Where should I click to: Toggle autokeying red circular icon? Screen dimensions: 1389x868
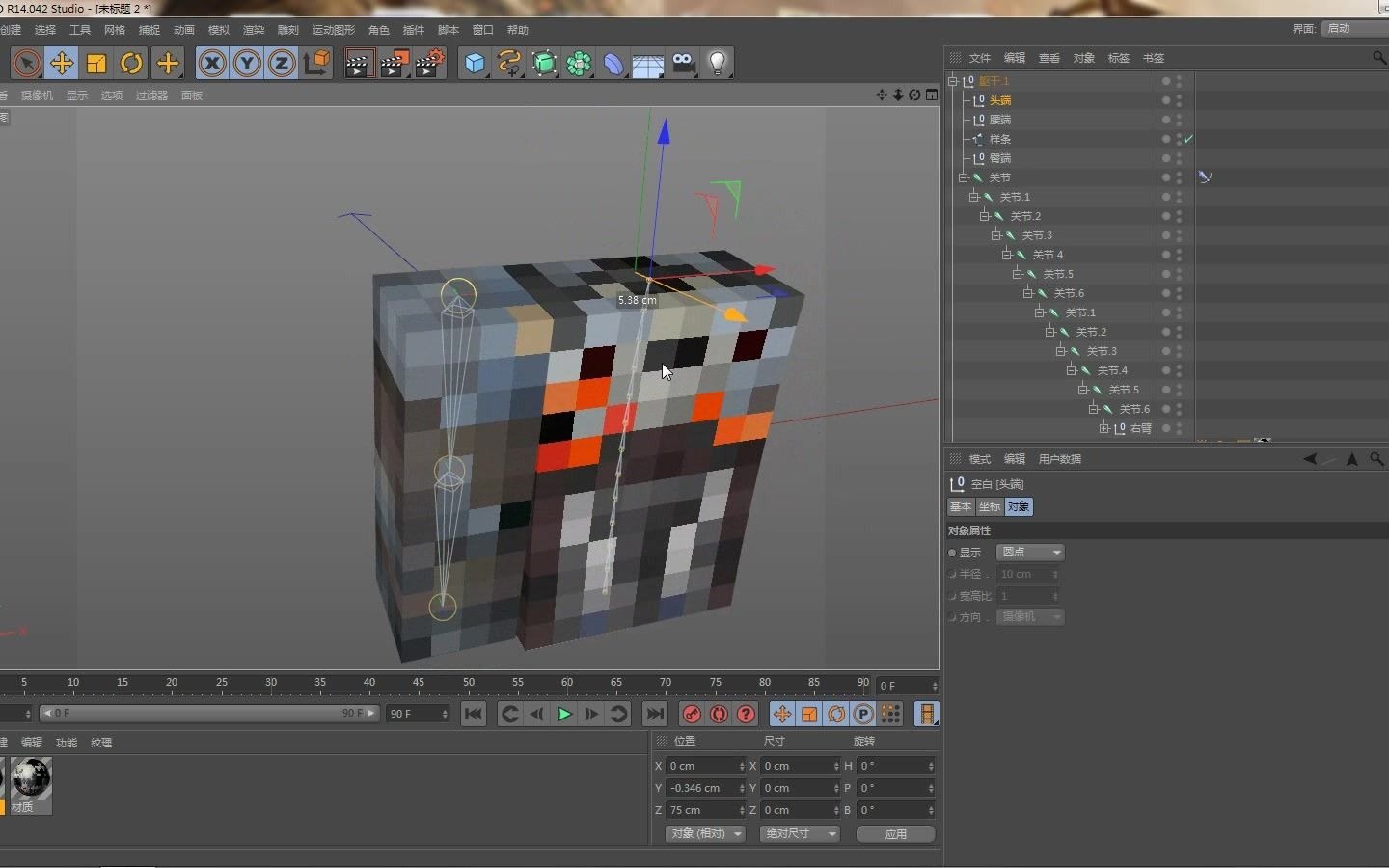(719, 714)
